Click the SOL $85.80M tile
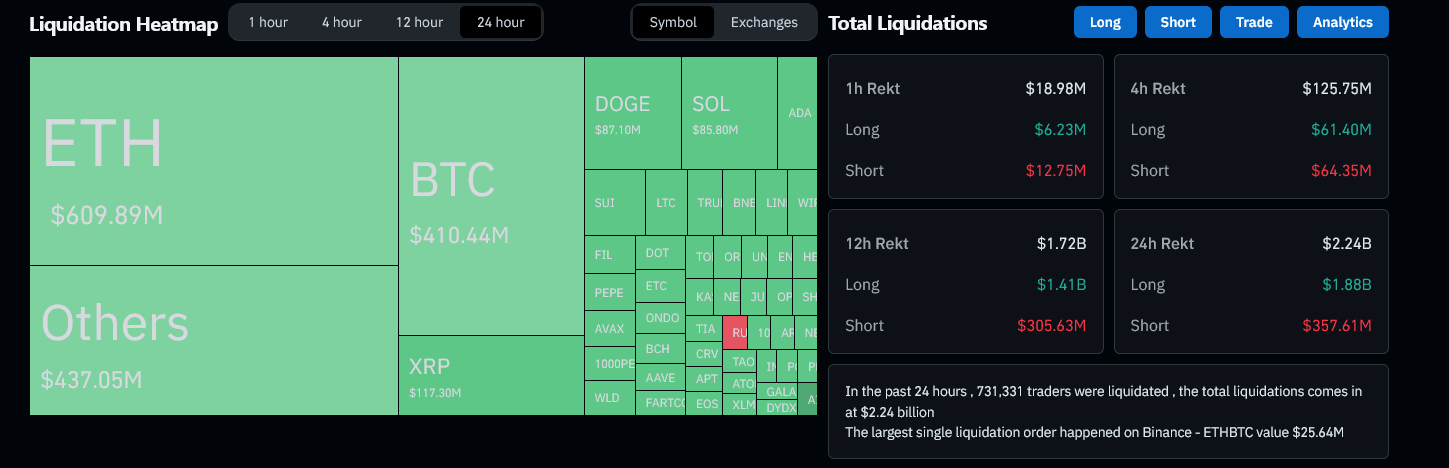1449x468 pixels. 729,113
